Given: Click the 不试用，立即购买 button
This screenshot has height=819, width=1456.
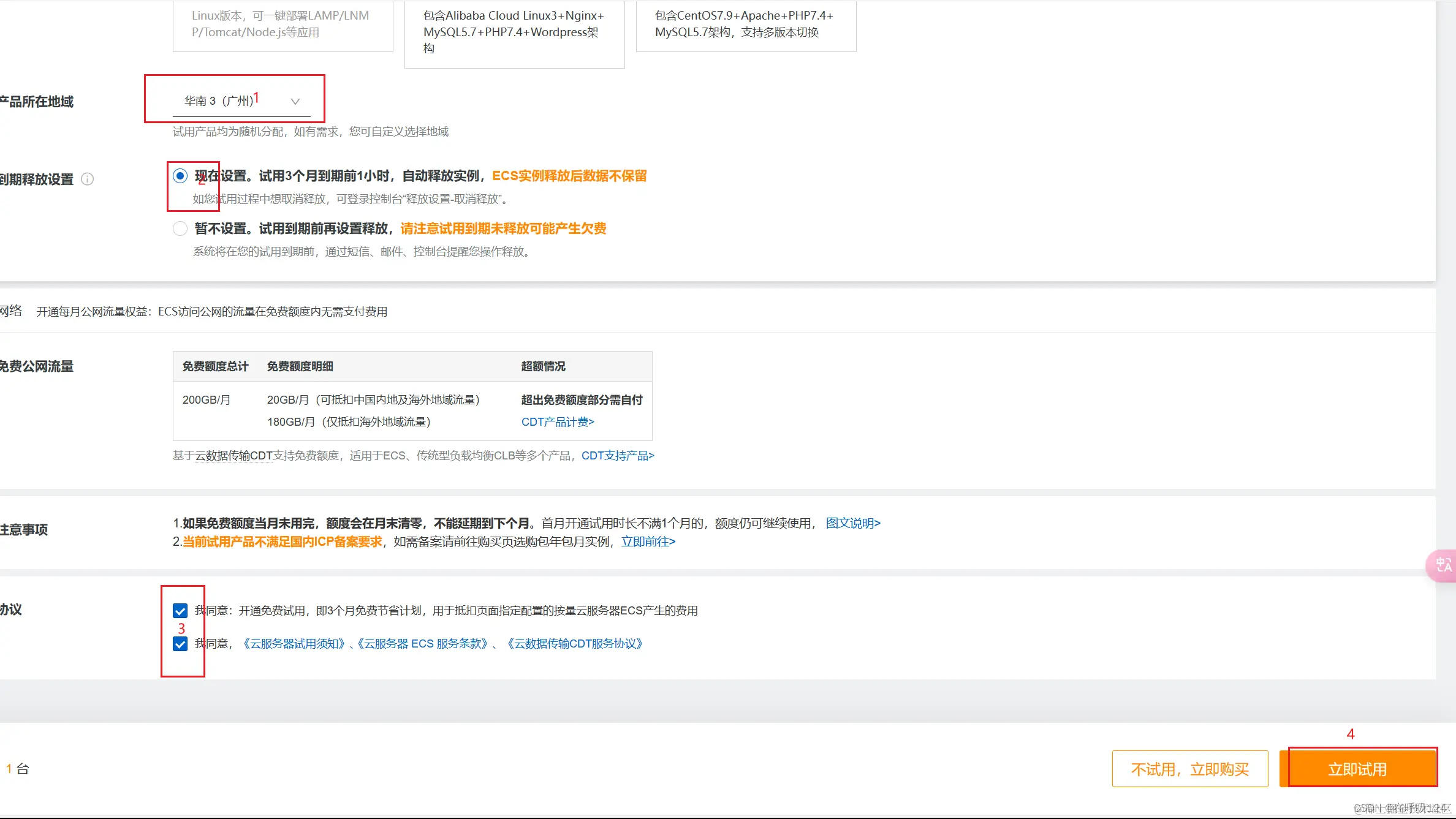Looking at the screenshot, I should (1189, 769).
